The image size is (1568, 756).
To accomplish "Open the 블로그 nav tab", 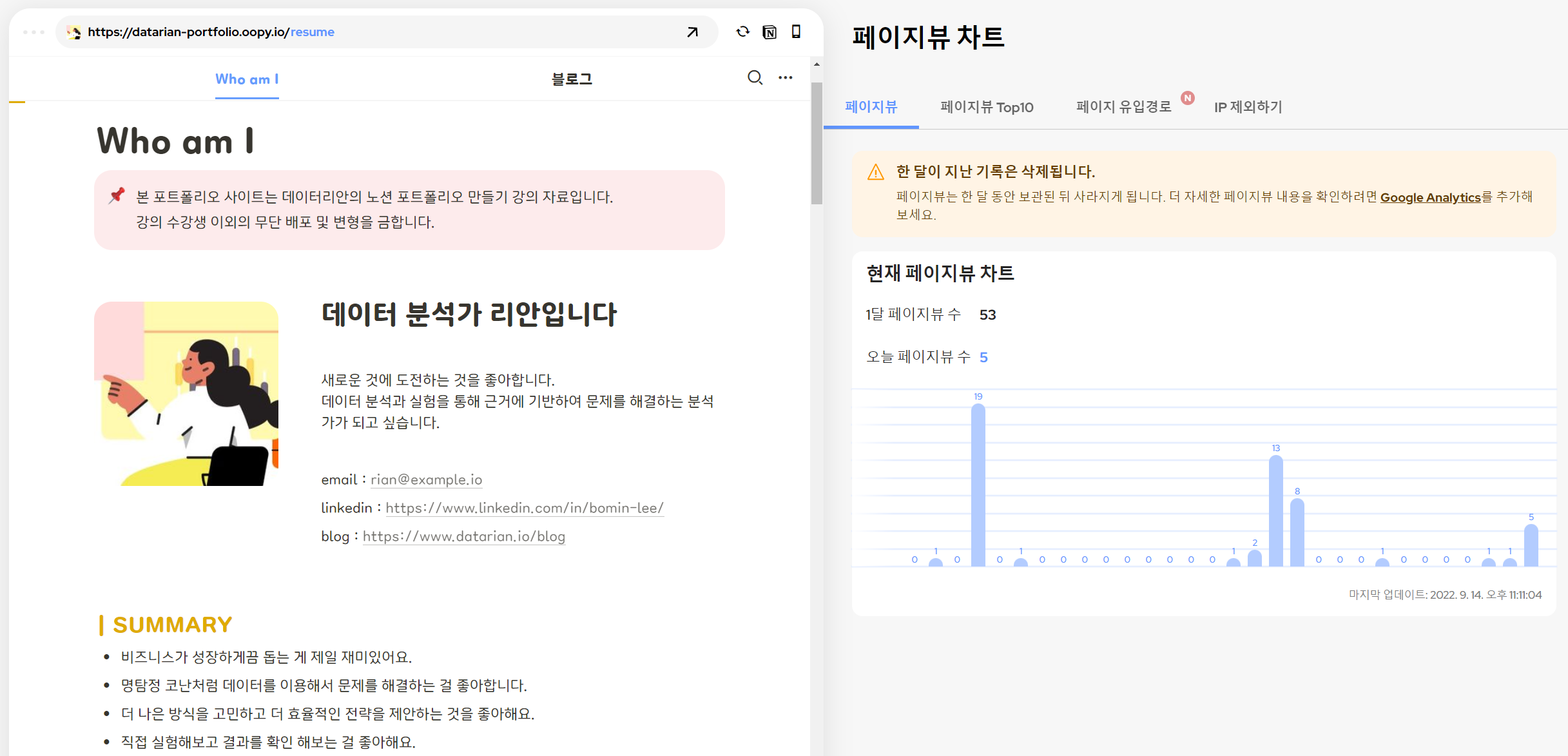I will 572,79.
